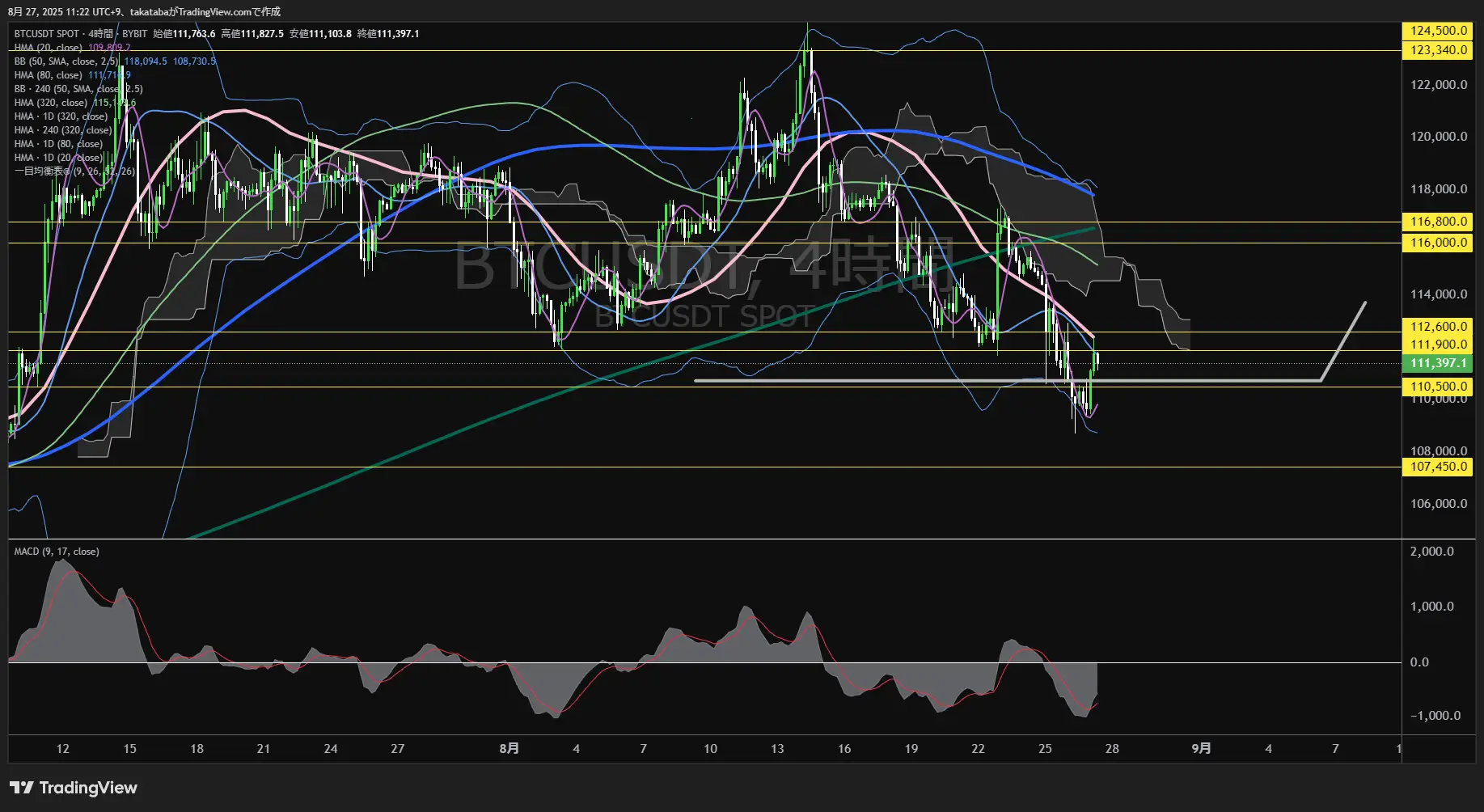Select the HMA (20, close) legend entry
Viewport: 1484px width, 812px height.
(49, 48)
